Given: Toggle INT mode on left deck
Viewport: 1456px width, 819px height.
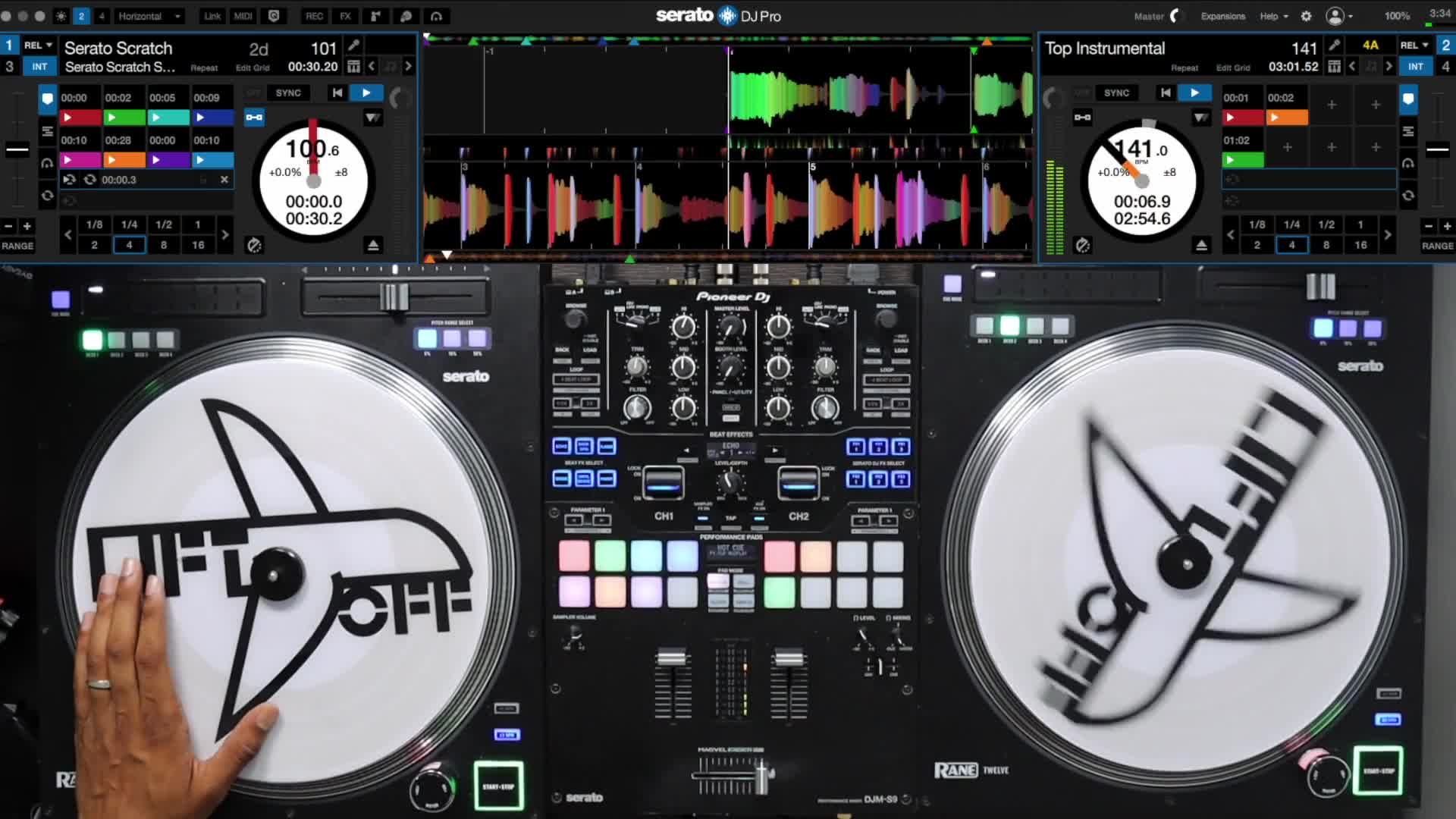Looking at the screenshot, I should tap(39, 67).
